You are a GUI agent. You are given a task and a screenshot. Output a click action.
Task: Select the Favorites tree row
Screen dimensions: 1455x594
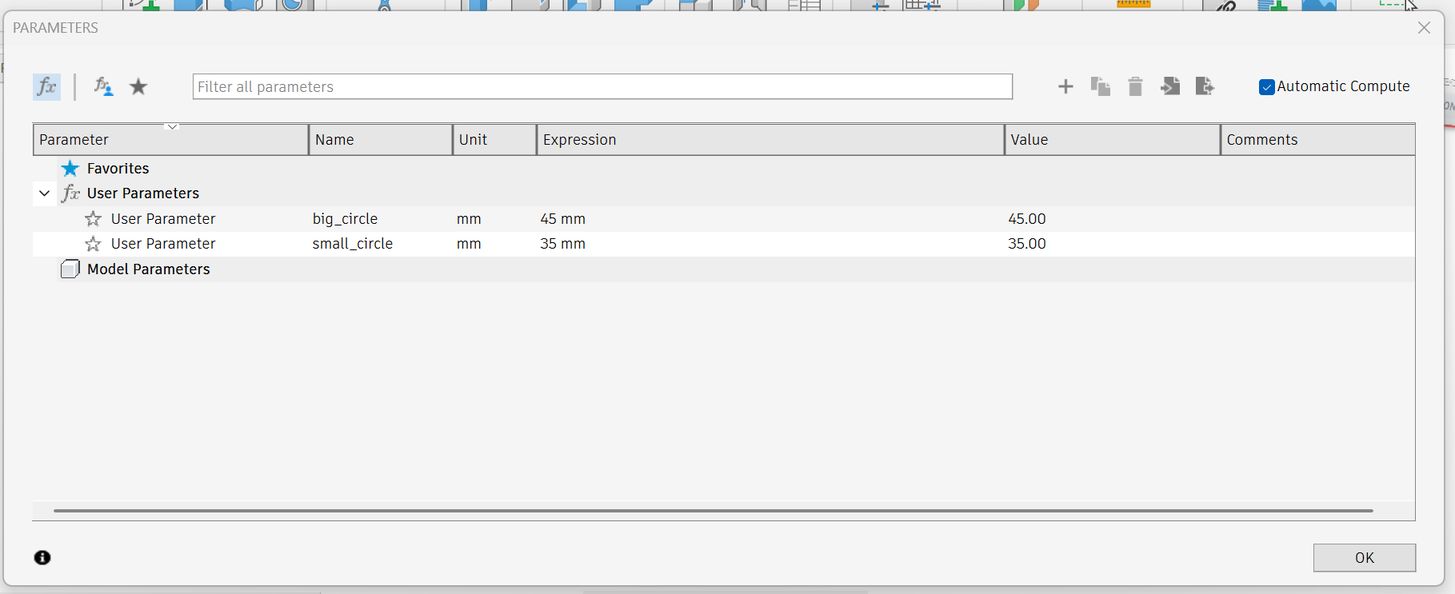pyautogui.click(x=724, y=168)
